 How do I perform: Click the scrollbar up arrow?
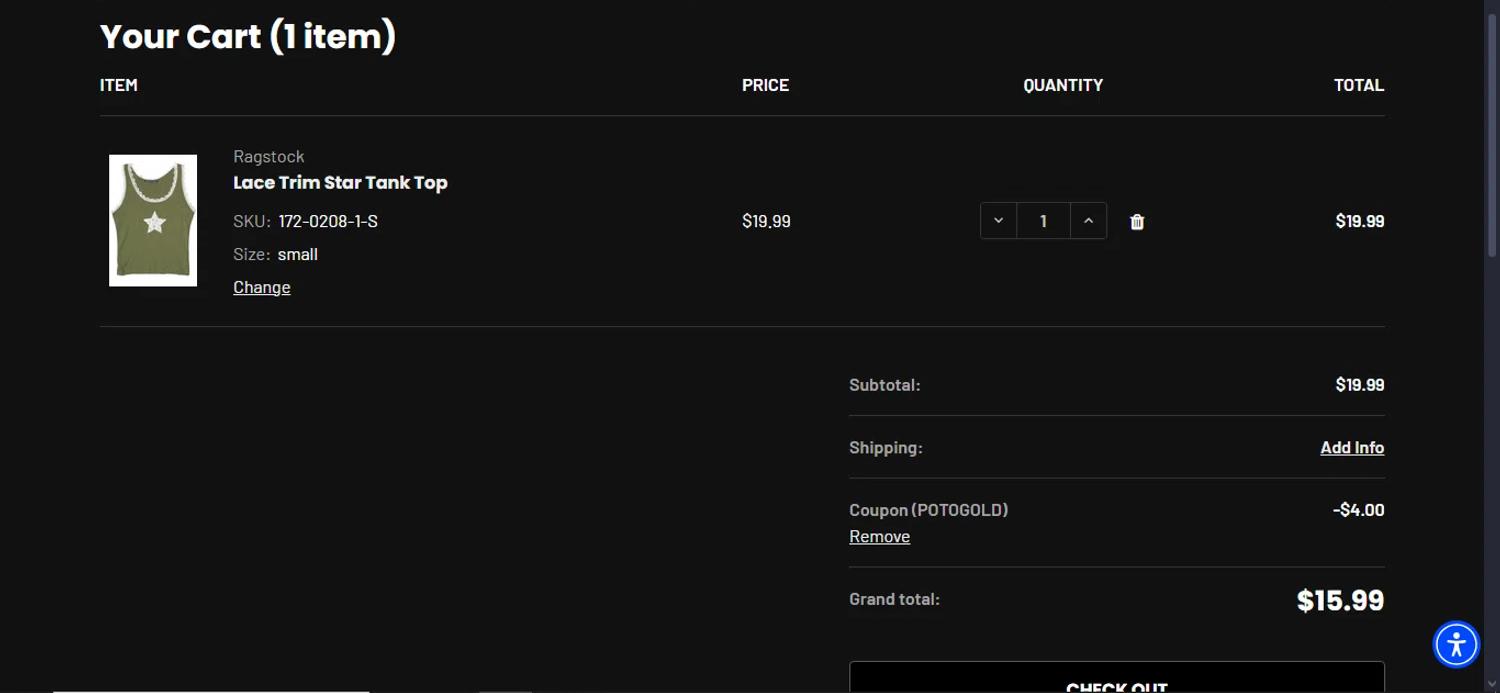(1492, 7)
